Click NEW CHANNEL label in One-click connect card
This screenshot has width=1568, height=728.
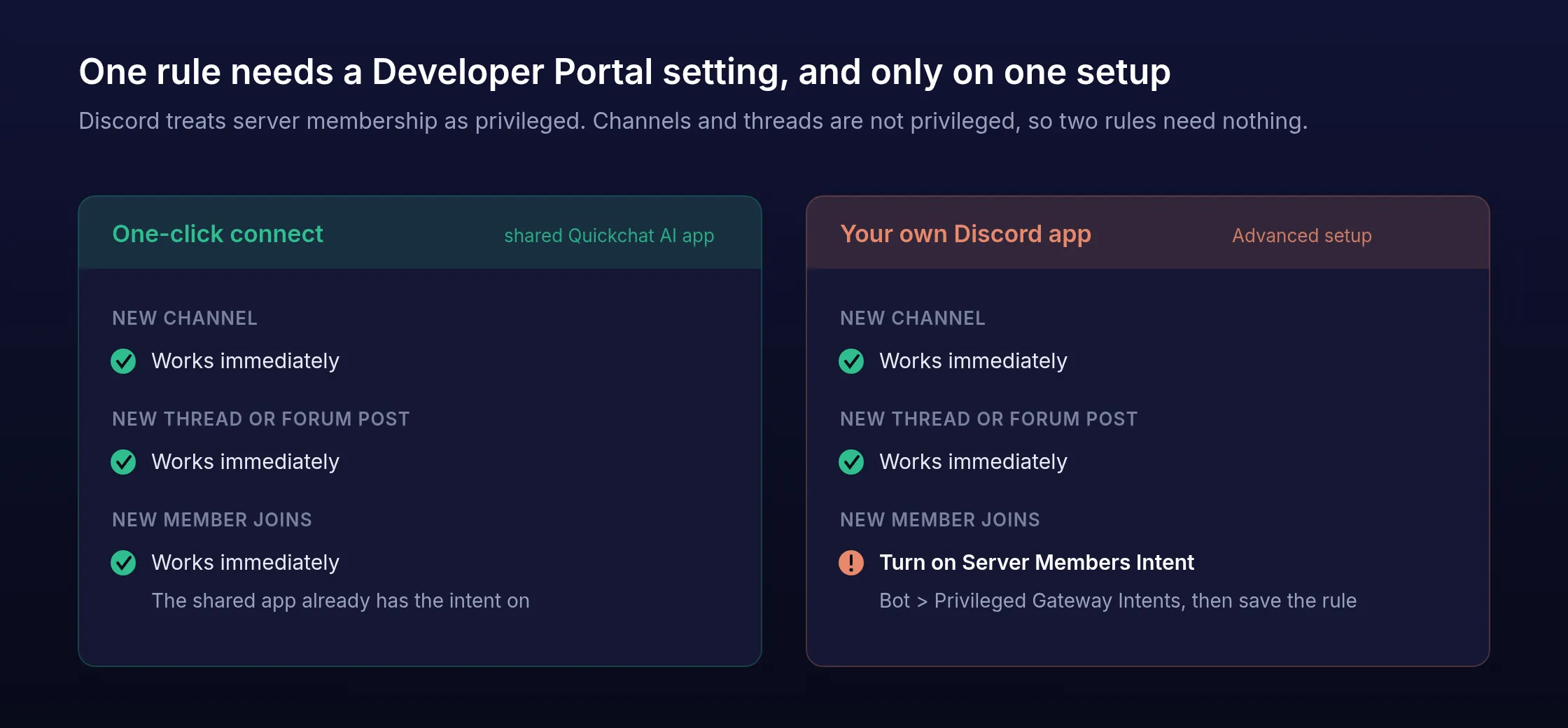click(x=185, y=318)
